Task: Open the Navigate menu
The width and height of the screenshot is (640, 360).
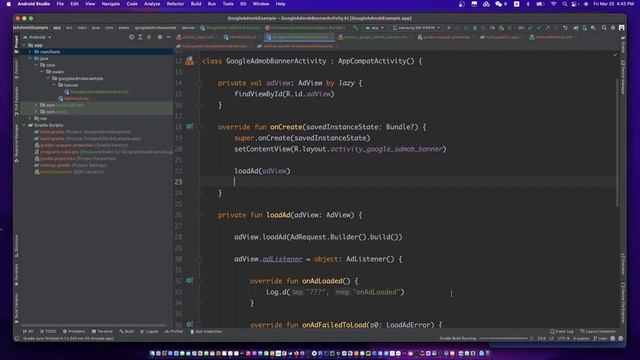Action: tap(111, 4)
